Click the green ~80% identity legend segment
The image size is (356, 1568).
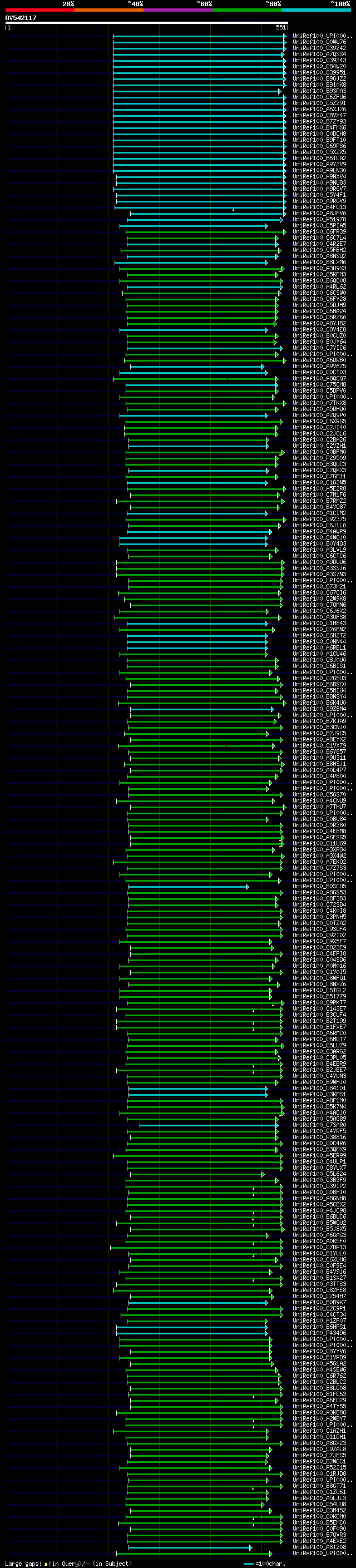pos(247,10)
